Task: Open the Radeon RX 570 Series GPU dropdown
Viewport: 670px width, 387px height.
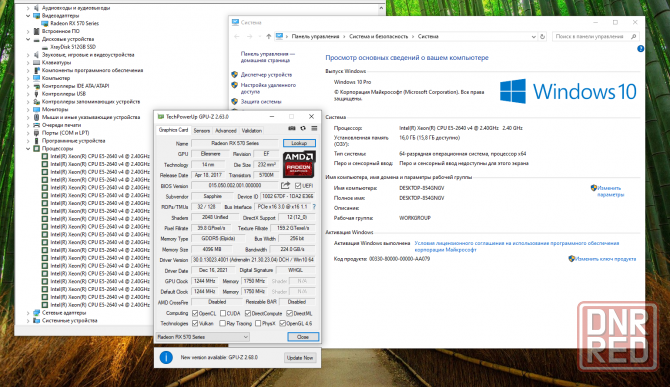Action: tap(203, 337)
